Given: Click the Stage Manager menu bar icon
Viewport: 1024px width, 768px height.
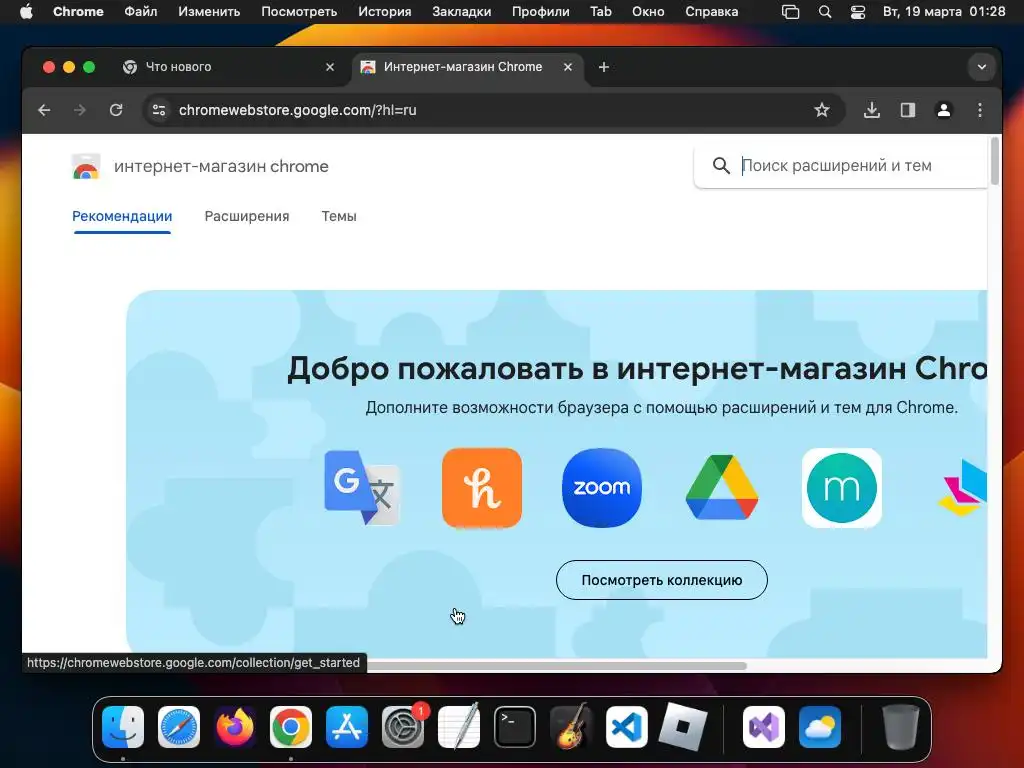Looking at the screenshot, I should (x=791, y=12).
